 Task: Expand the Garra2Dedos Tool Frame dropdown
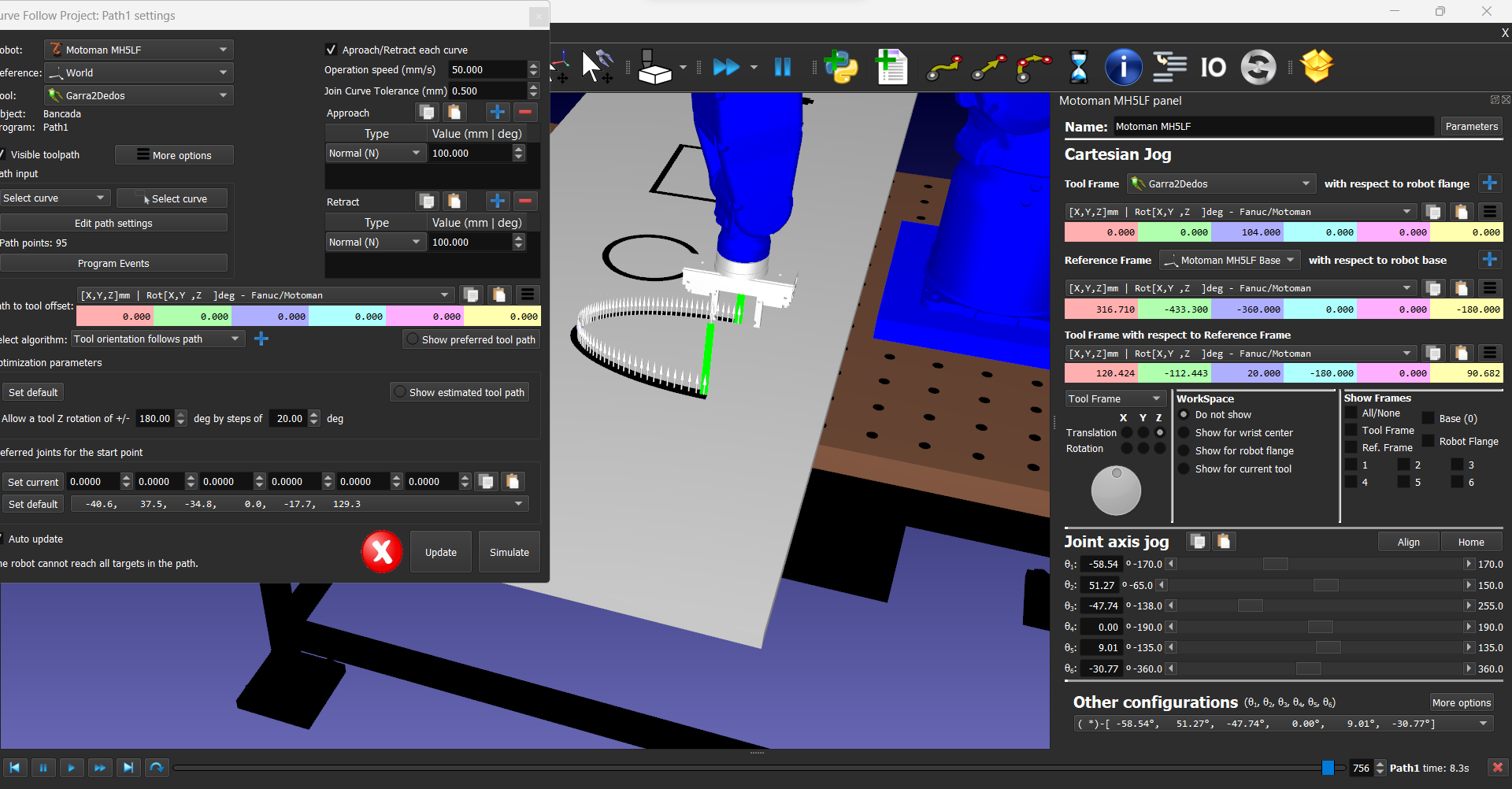point(1221,183)
